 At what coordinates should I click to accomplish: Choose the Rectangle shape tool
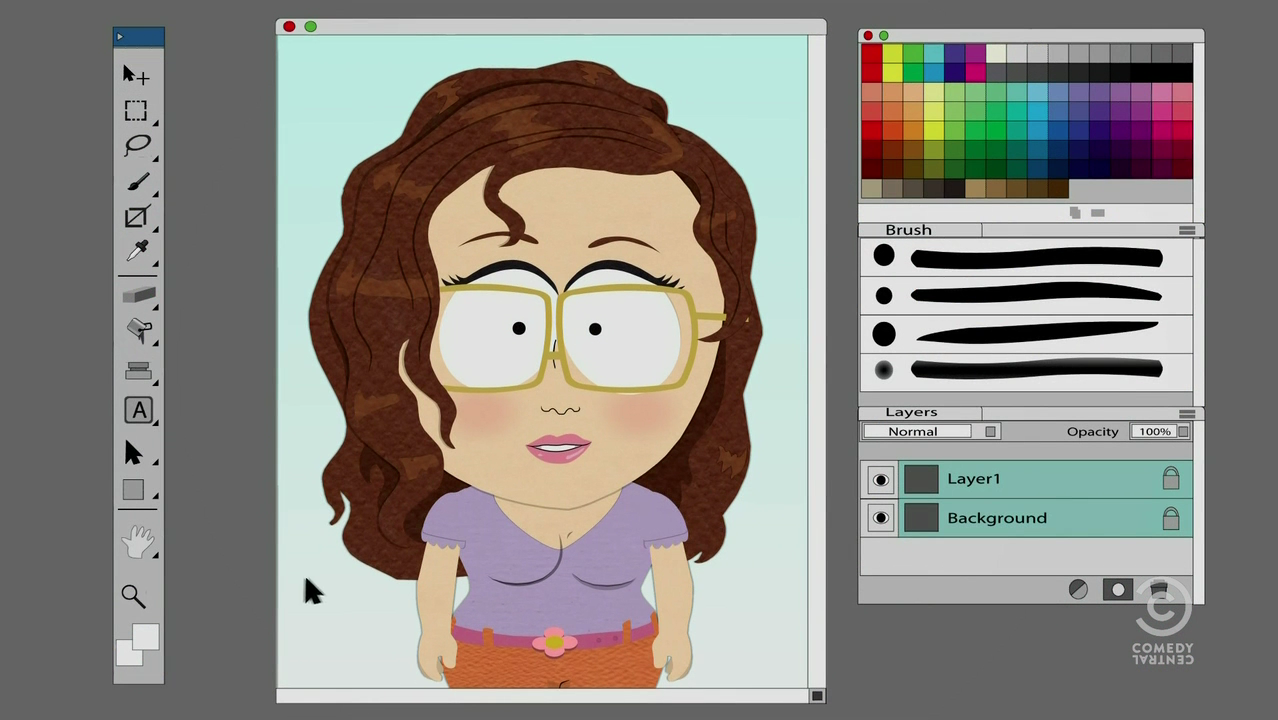coord(133,490)
